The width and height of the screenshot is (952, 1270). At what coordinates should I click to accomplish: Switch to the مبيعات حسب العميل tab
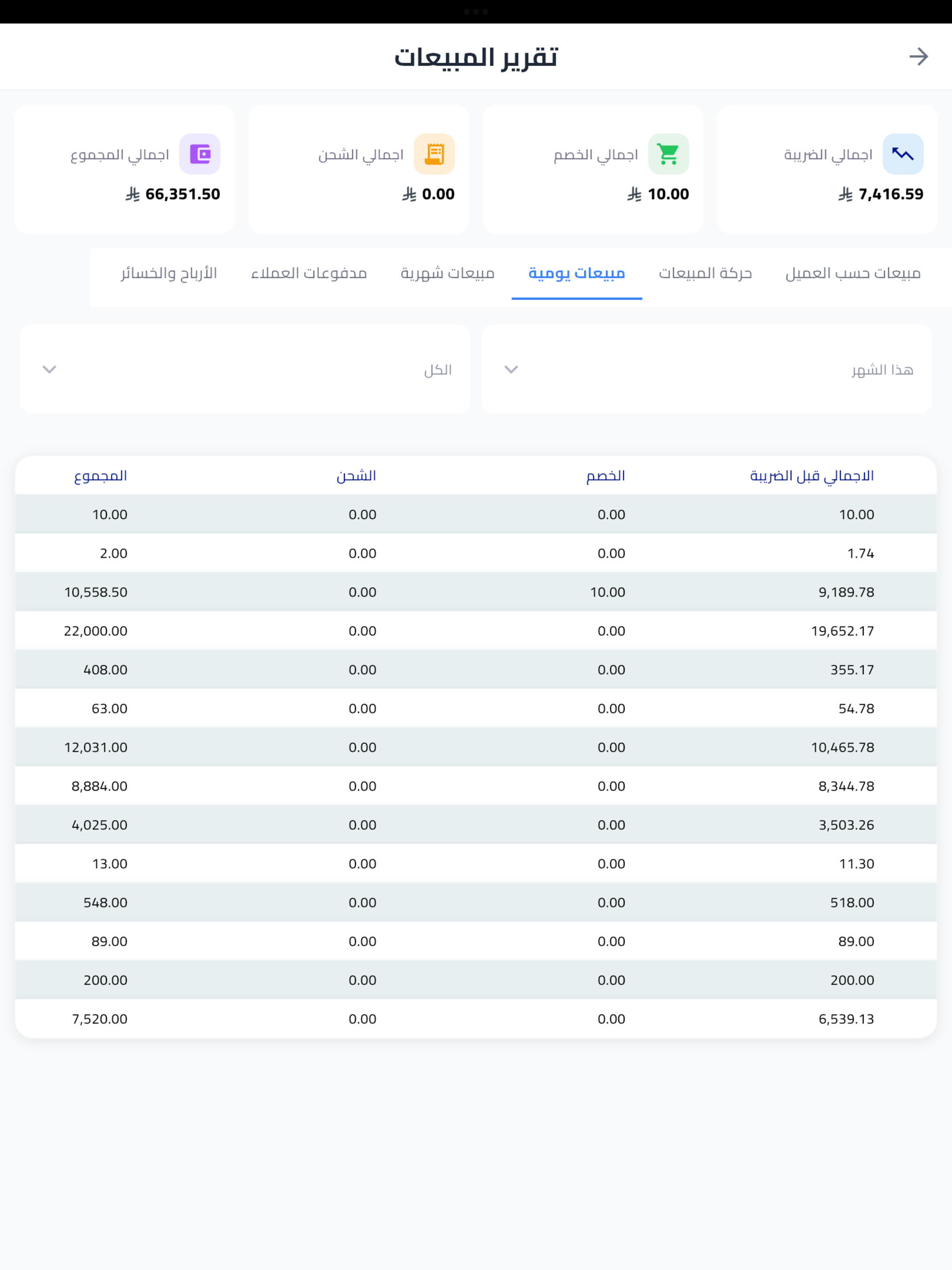pos(853,273)
